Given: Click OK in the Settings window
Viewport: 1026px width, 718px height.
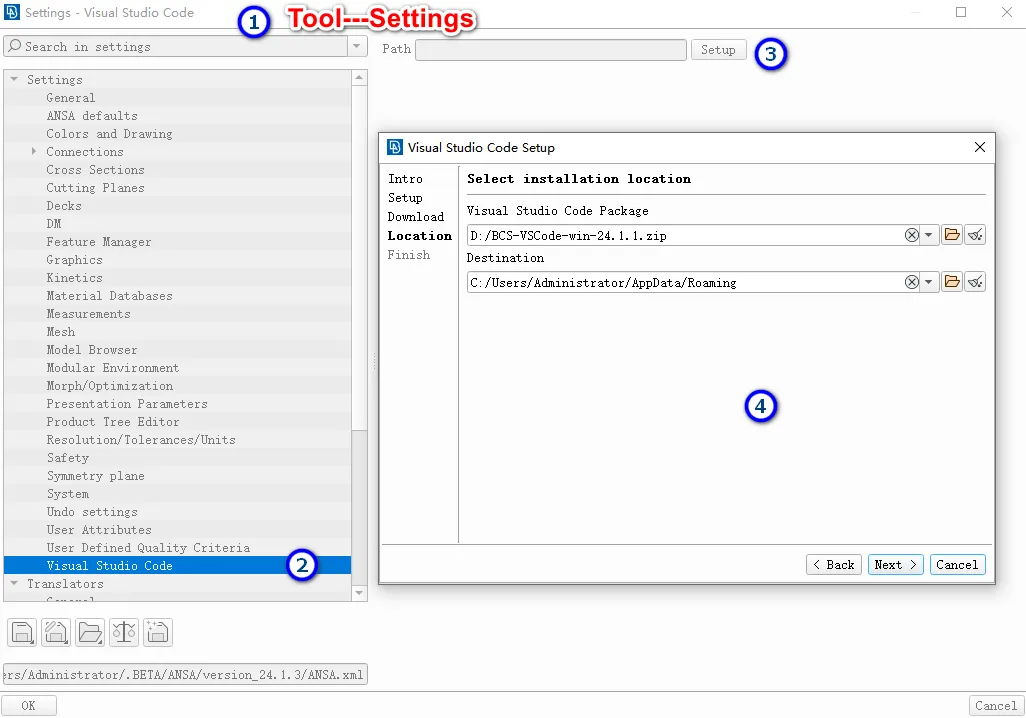Looking at the screenshot, I should tap(28, 706).
